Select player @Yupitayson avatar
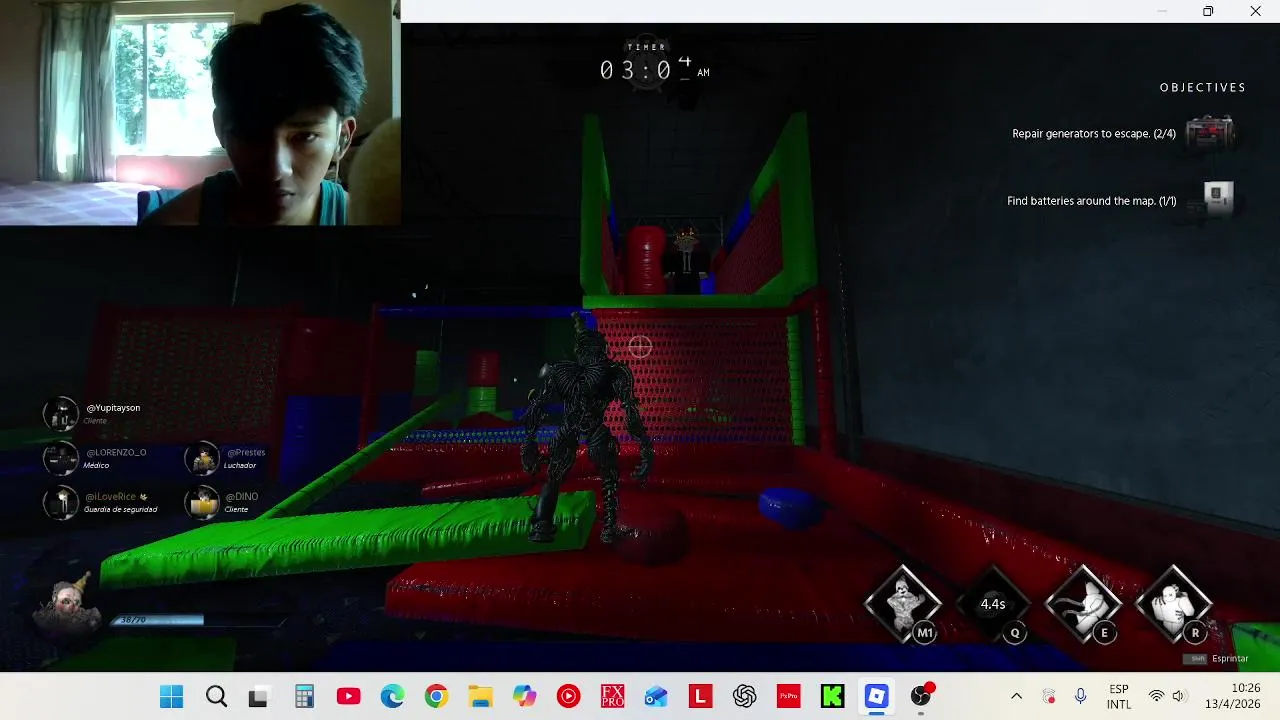Viewport: 1280px width, 720px height. point(61,414)
